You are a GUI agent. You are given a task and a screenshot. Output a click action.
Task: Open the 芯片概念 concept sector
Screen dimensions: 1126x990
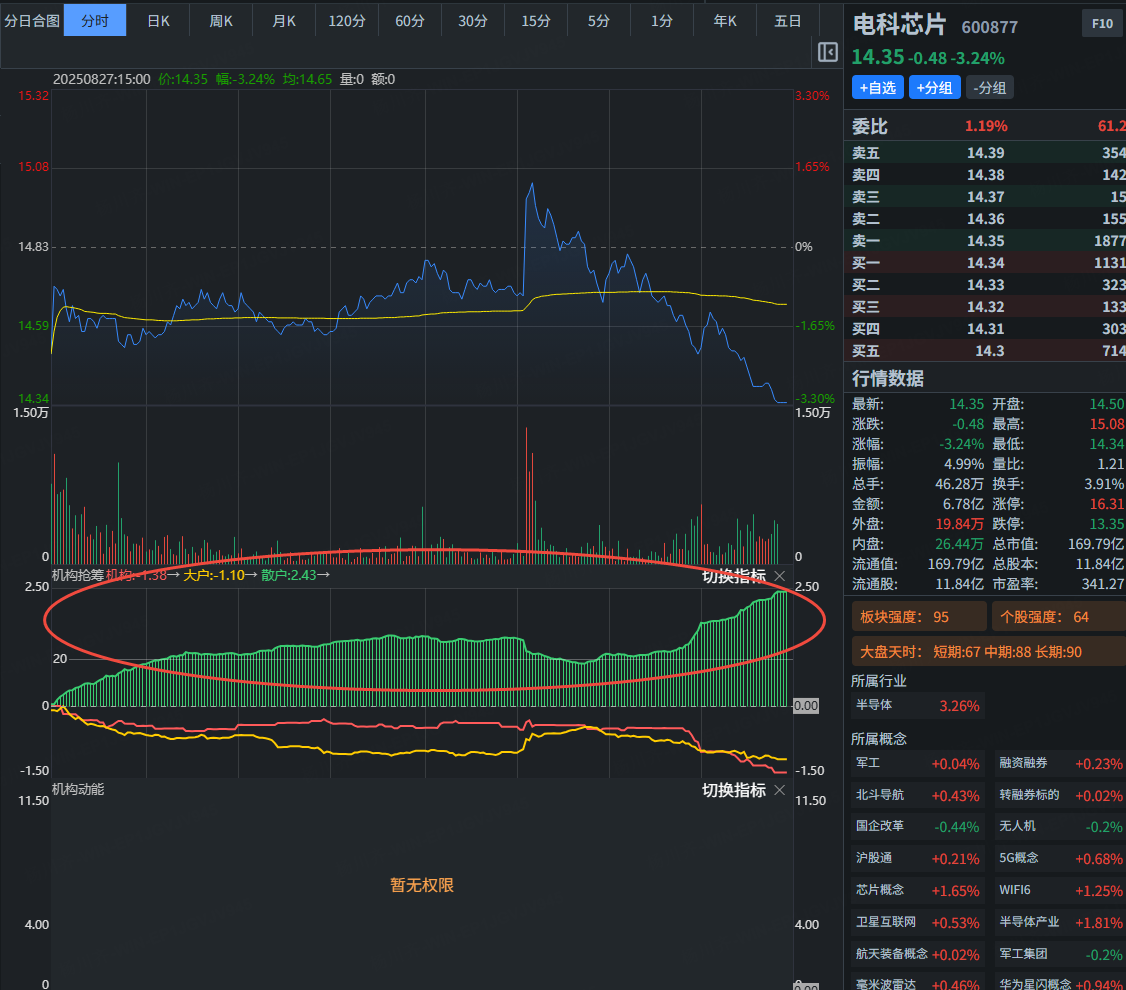point(917,890)
